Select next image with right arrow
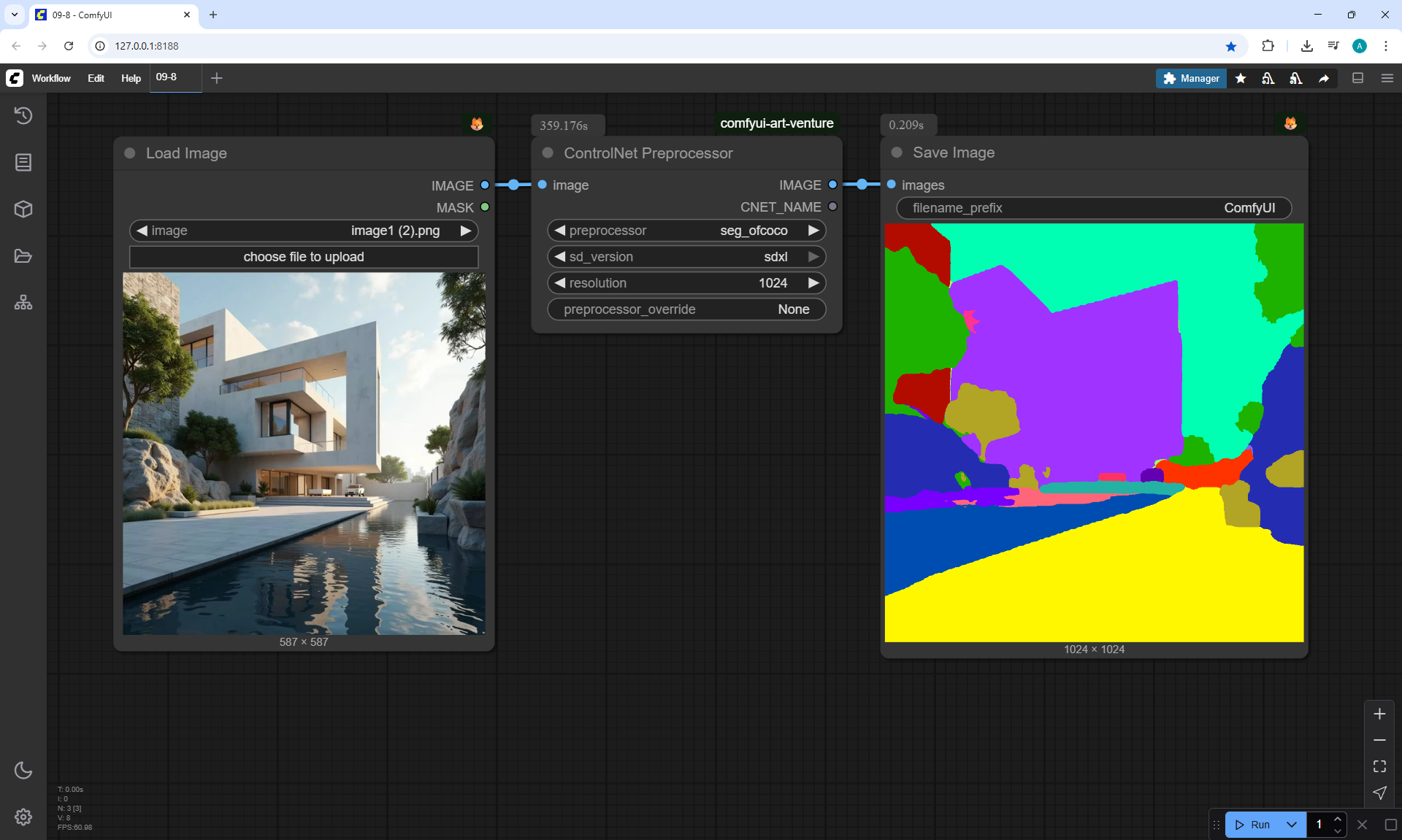This screenshot has height=840, width=1402. tap(465, 231)
